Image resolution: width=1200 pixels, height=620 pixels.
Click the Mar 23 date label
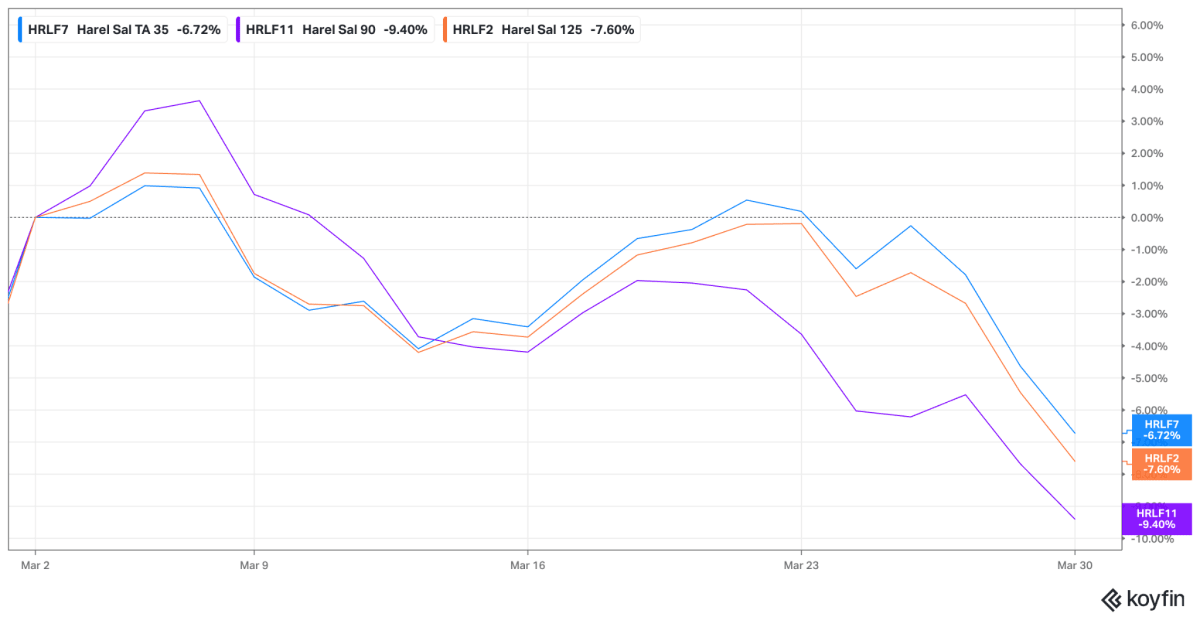[801, 565]
